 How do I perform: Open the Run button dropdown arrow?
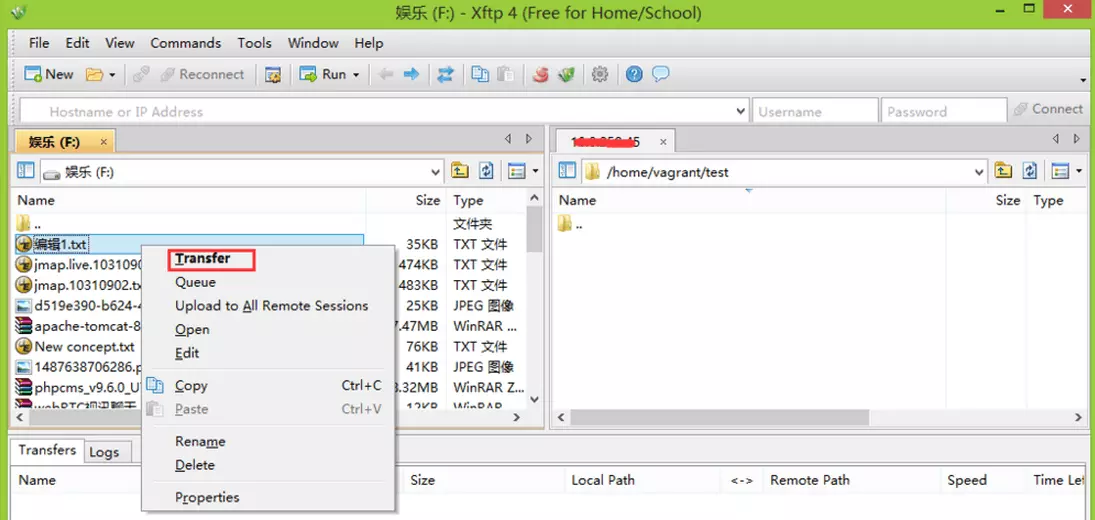pyautogui.click(x=356, y=75)
